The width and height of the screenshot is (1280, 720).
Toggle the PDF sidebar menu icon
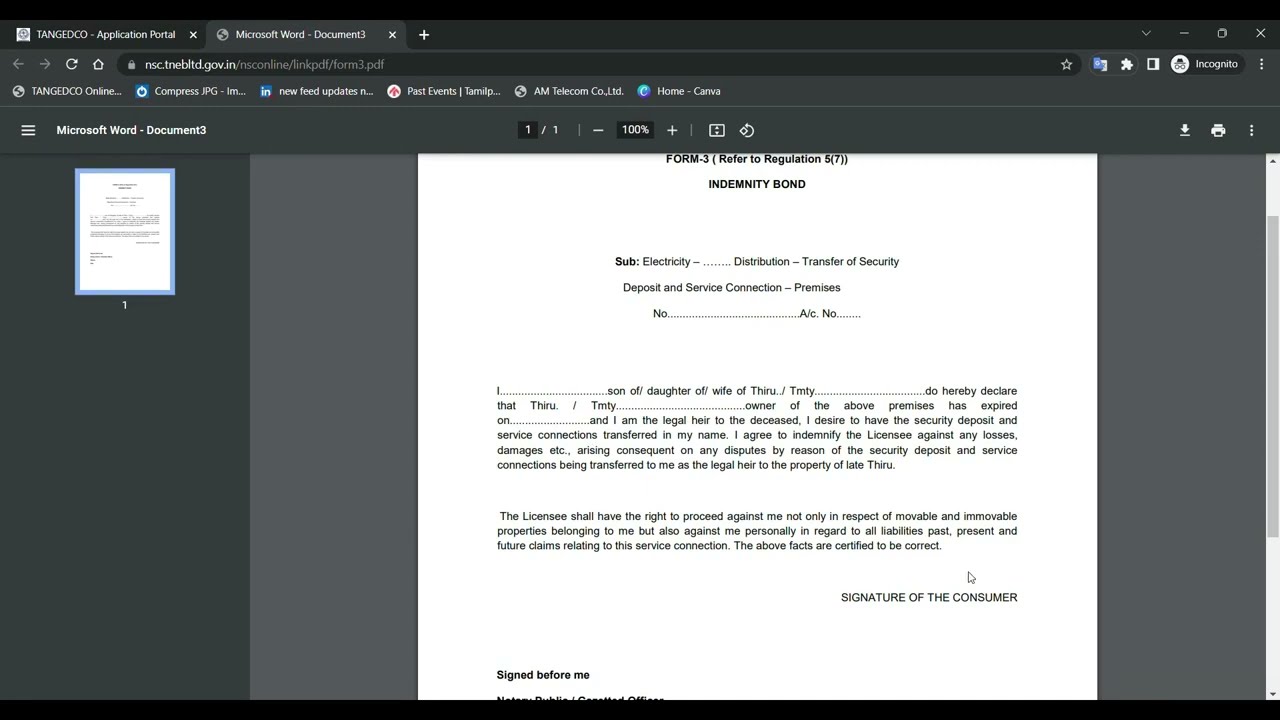coord(28,130)
